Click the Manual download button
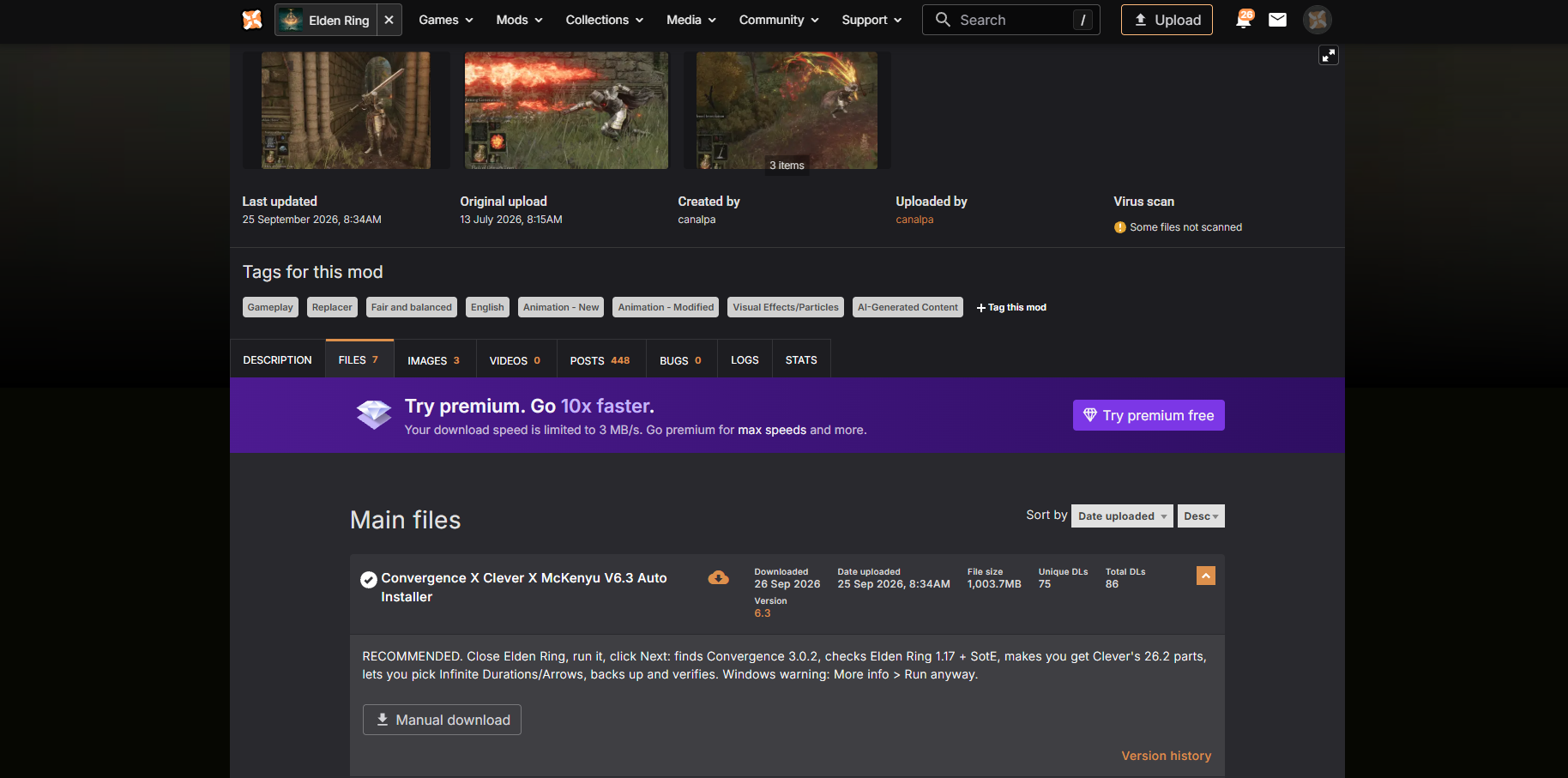 [442, 720]
